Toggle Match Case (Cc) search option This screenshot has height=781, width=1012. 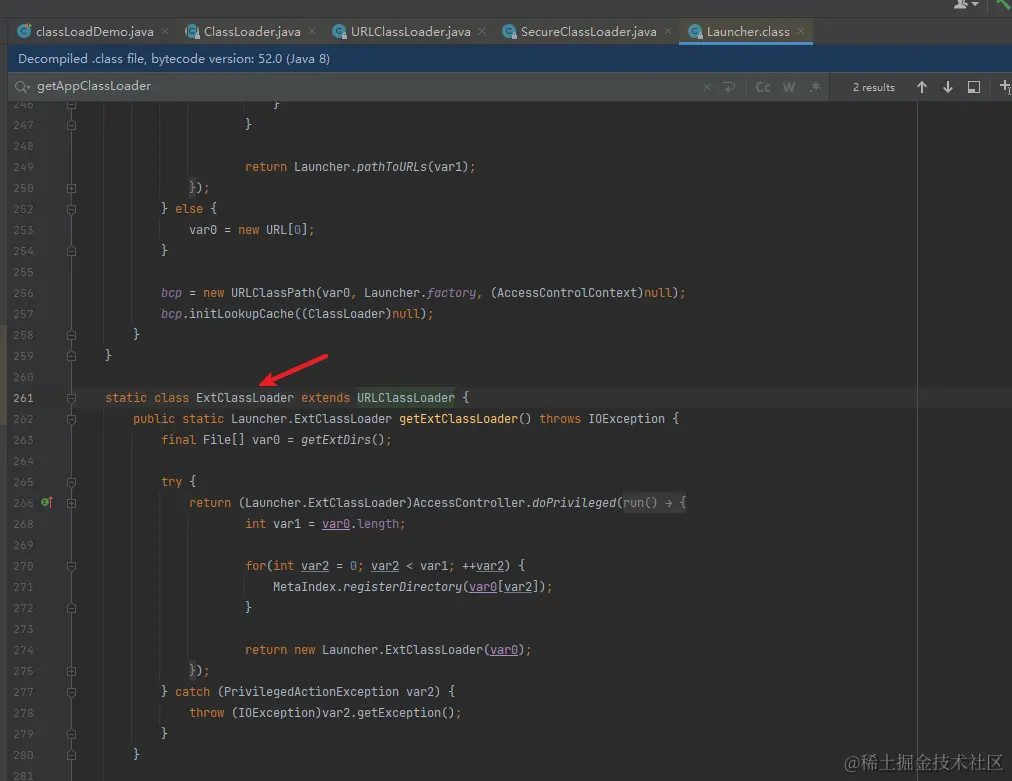[x=763, y=87]
